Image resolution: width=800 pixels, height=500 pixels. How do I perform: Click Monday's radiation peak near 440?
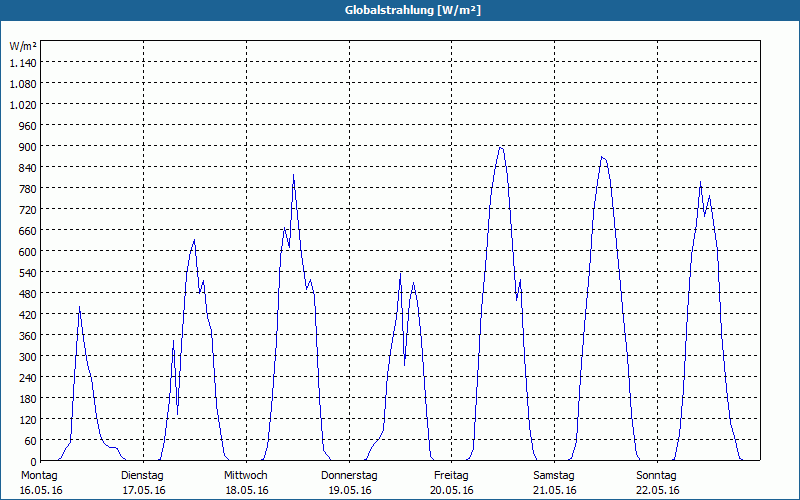79,307
